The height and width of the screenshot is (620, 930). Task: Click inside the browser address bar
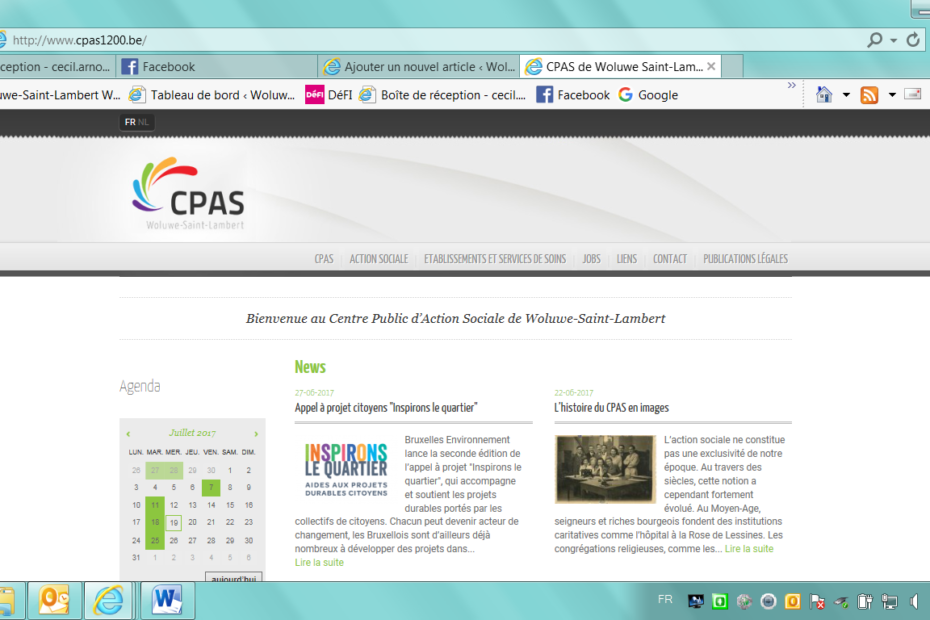[x=400, y=40]
